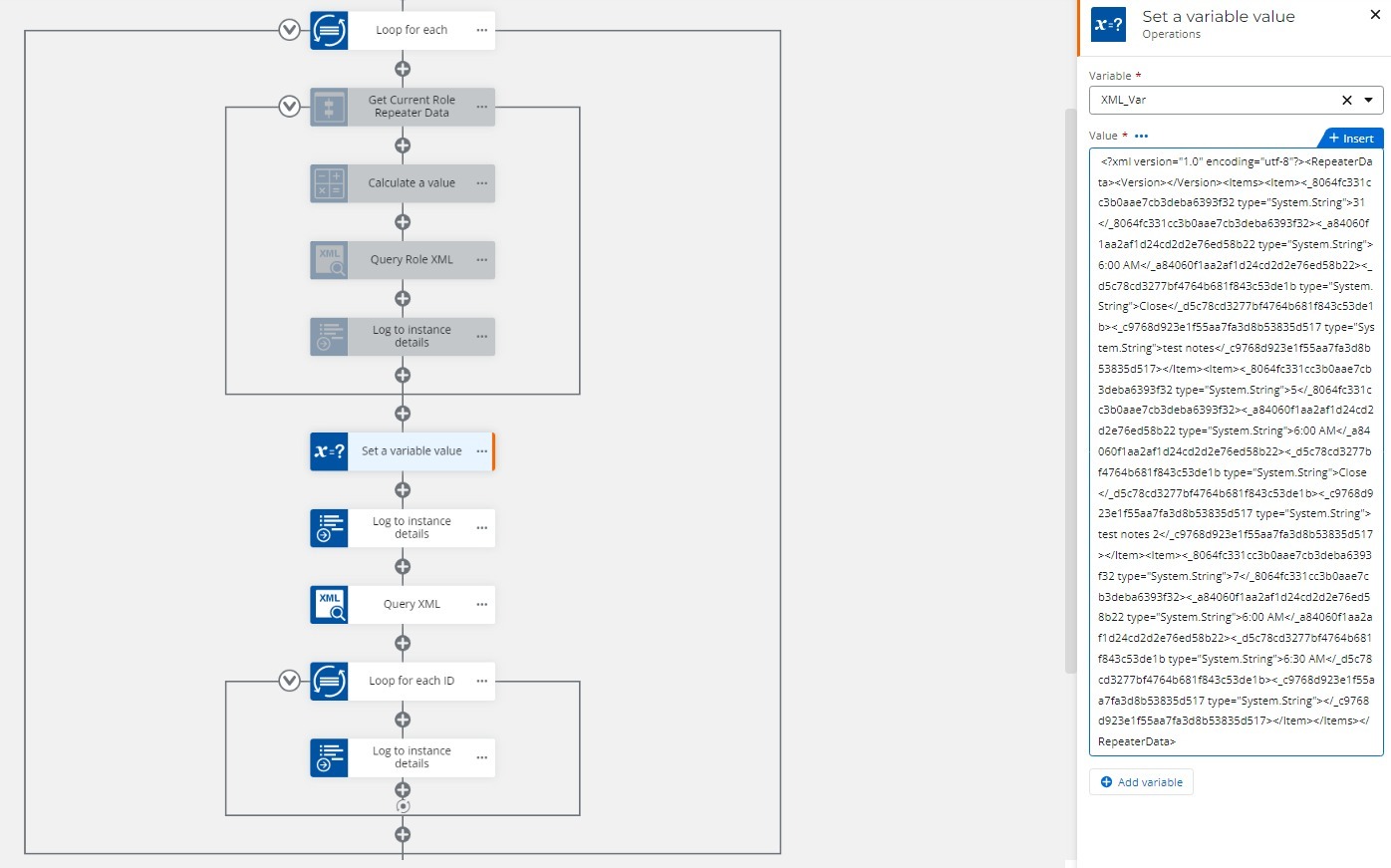Click the Add variable button

[x=1141, y=782]
